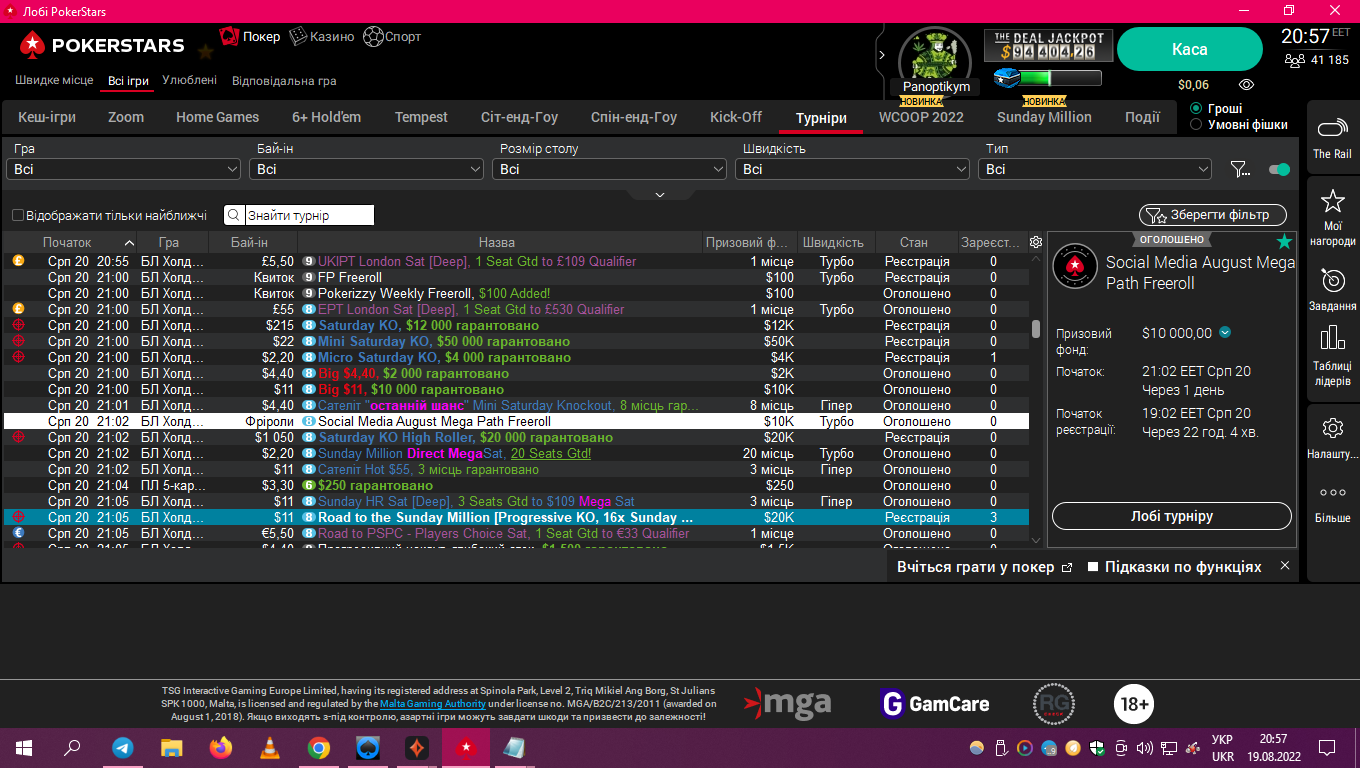The width and height of the screenshot is (1360, 768).
Task: Toggle the Підказки по функціях checkbox
Action: pos(1093,567)
